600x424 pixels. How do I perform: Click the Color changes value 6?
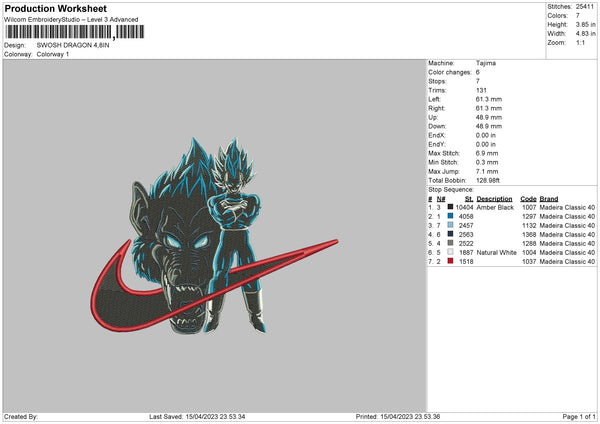coord(478,72)
